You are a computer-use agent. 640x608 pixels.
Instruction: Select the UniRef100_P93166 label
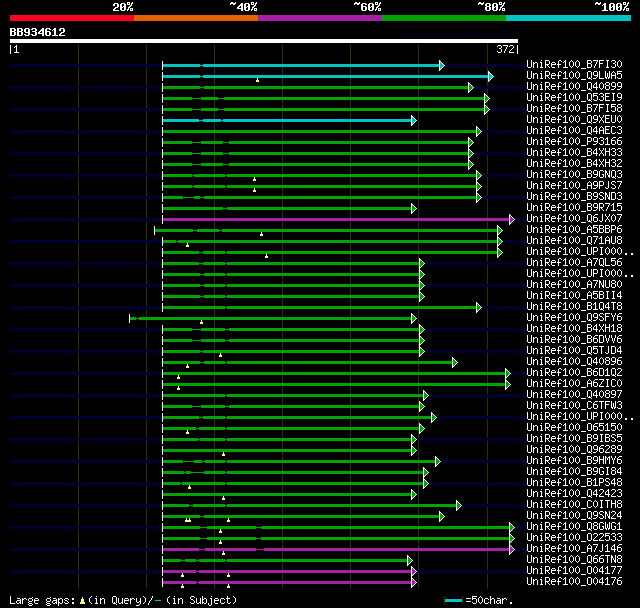tap(574, 142)
